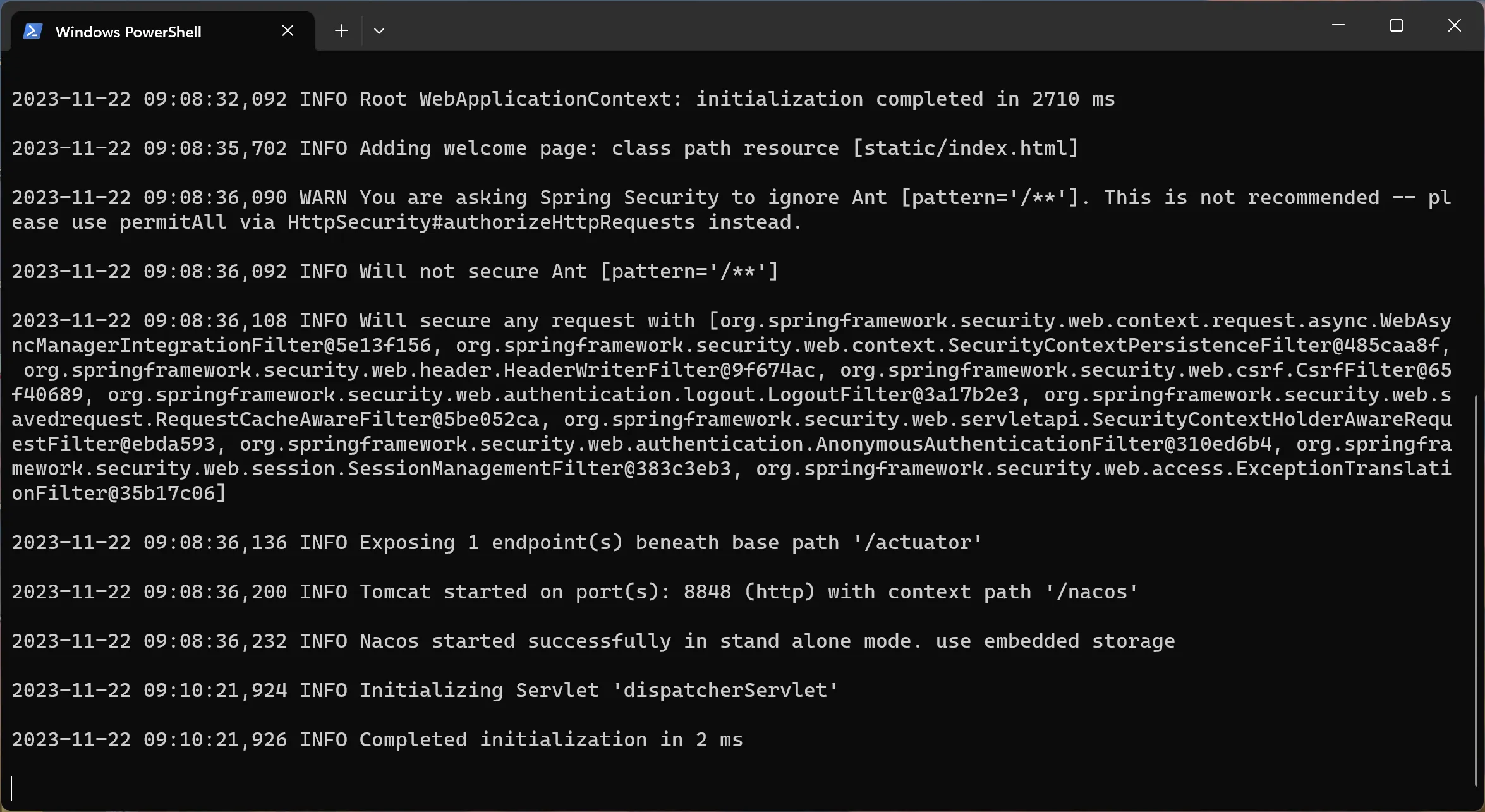Click the 'Nacos started successfully' log message
This screenshot has width=1485, height=812.
pyautogui.click(x=515, y=641)
